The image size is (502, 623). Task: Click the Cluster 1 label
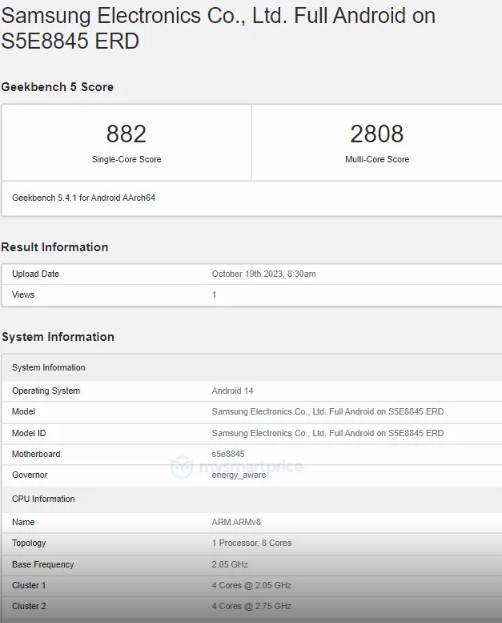(x=29, y=585)
